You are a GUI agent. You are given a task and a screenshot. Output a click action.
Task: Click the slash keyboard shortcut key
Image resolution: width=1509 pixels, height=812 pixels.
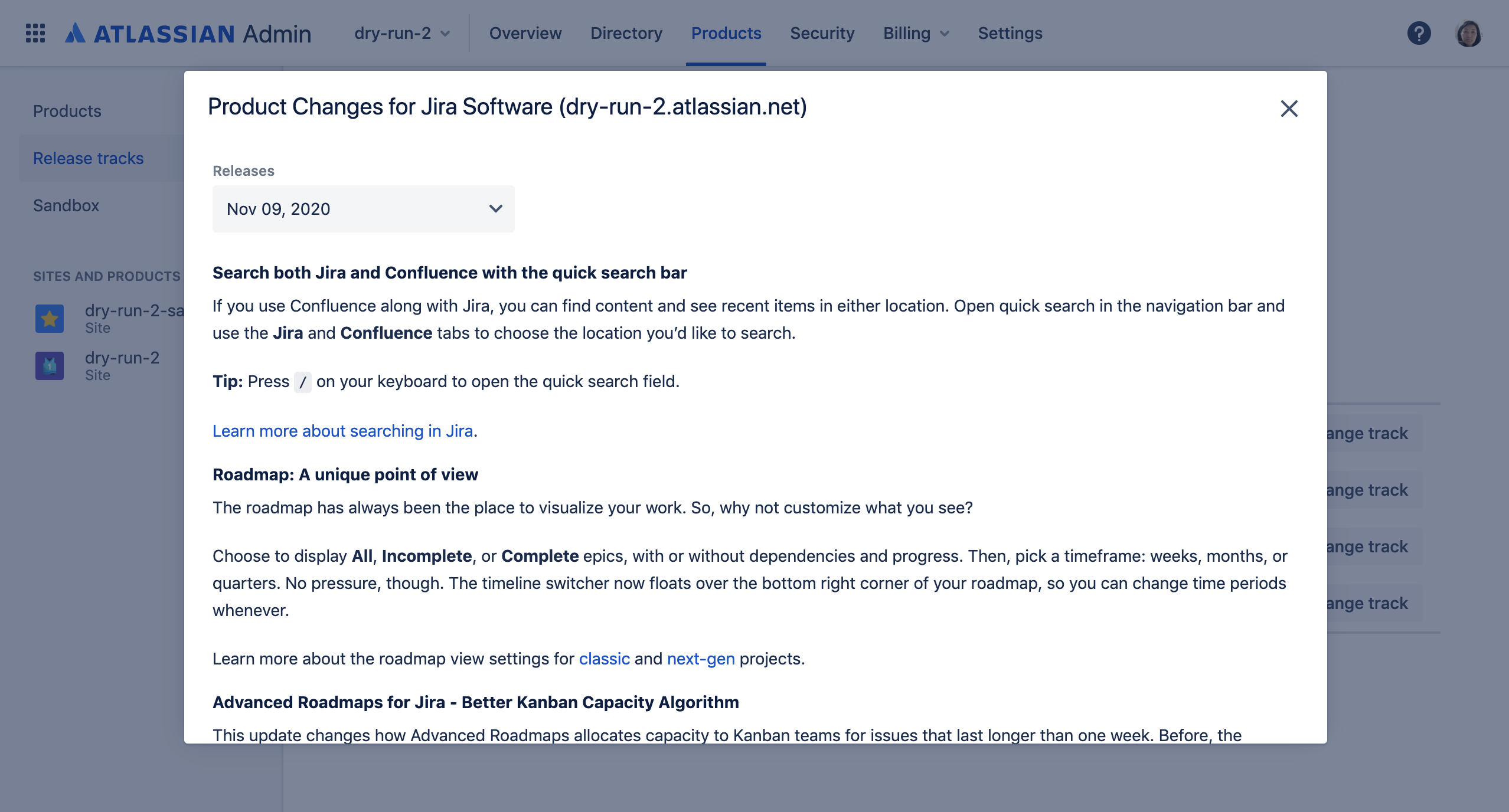coord(303,382)
